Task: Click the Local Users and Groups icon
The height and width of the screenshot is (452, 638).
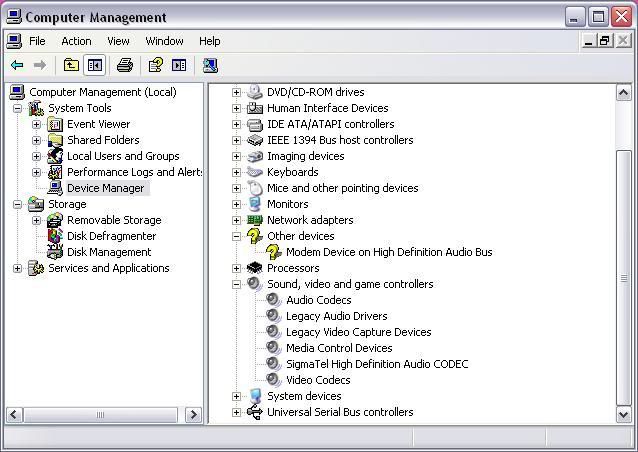Action: pos(55,156)
